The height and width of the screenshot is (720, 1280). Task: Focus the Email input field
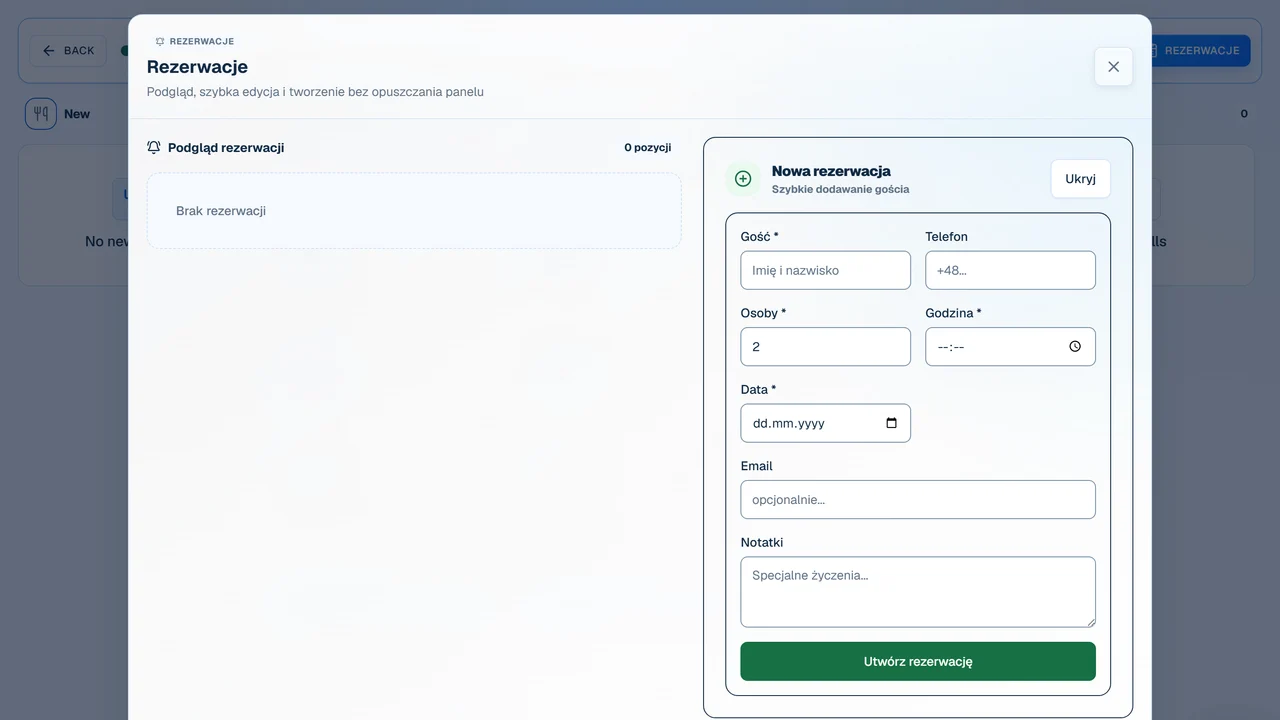(x=918, y=500)
